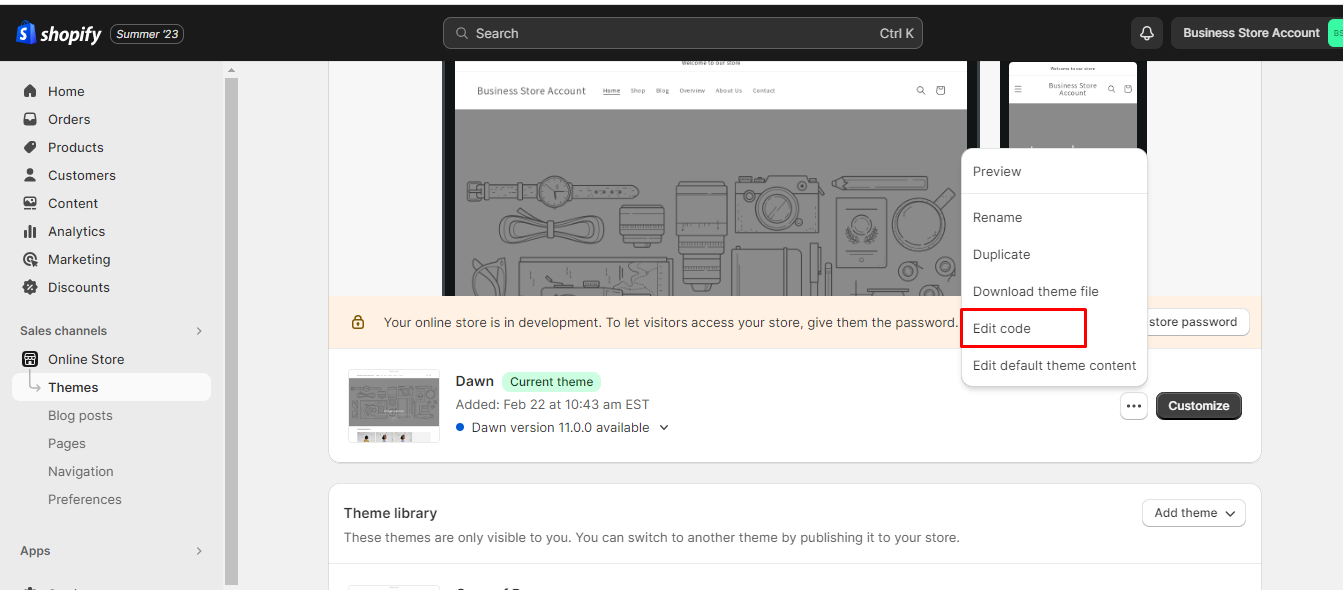Open the Orders page
1343x590 pixels.
tap(69, 119)
